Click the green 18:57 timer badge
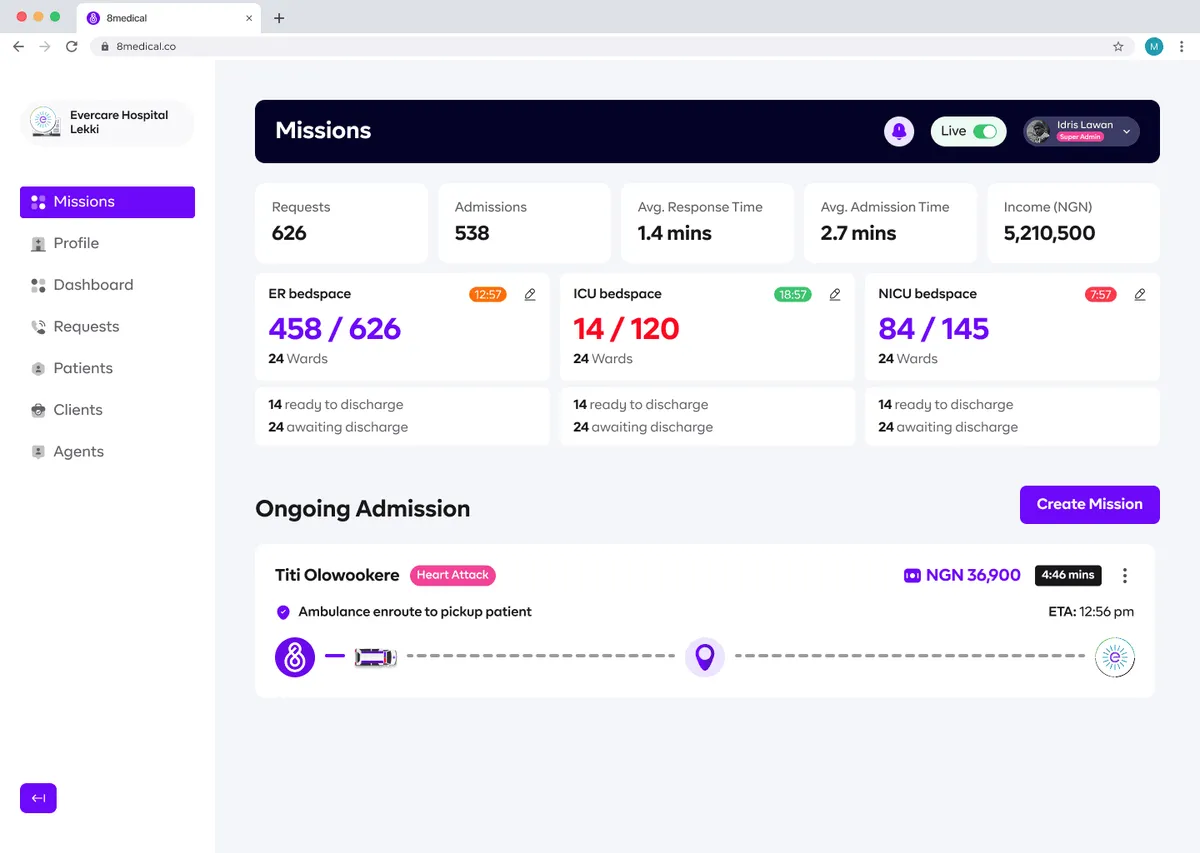Image resolution: width=1200 pixels, height=853 pixels. pyautogui.click(x=793, y=295)
